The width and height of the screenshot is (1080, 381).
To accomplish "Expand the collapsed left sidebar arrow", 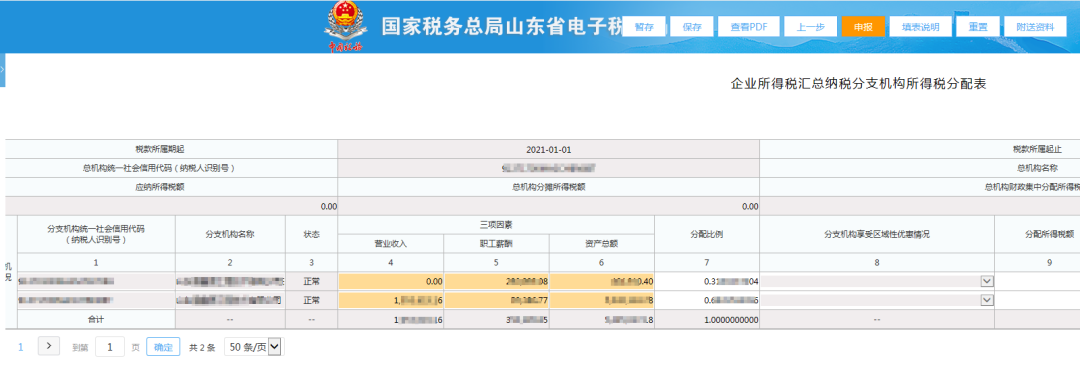I will coord(3,71).
